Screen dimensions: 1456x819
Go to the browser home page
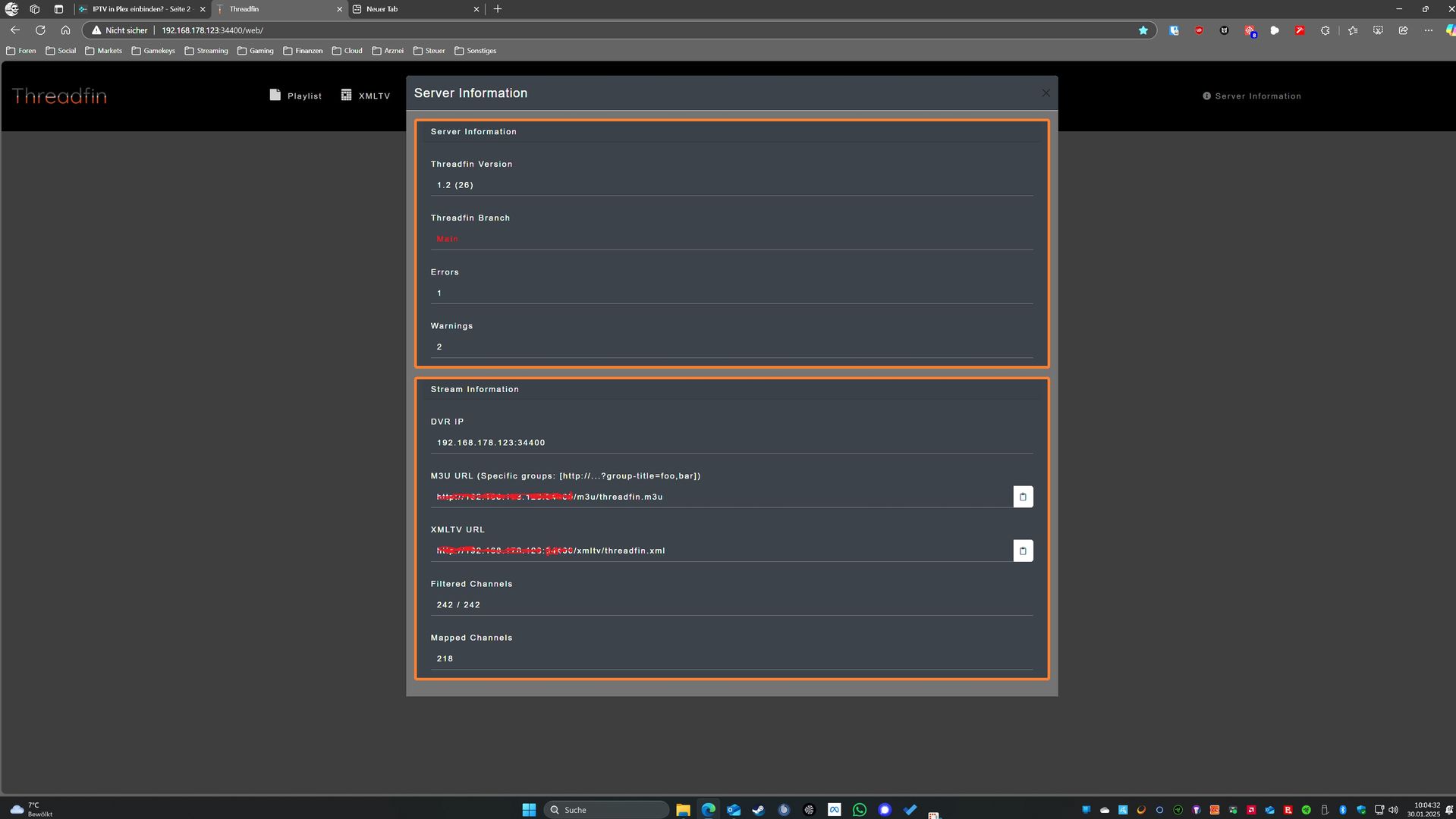pos(65,30)
